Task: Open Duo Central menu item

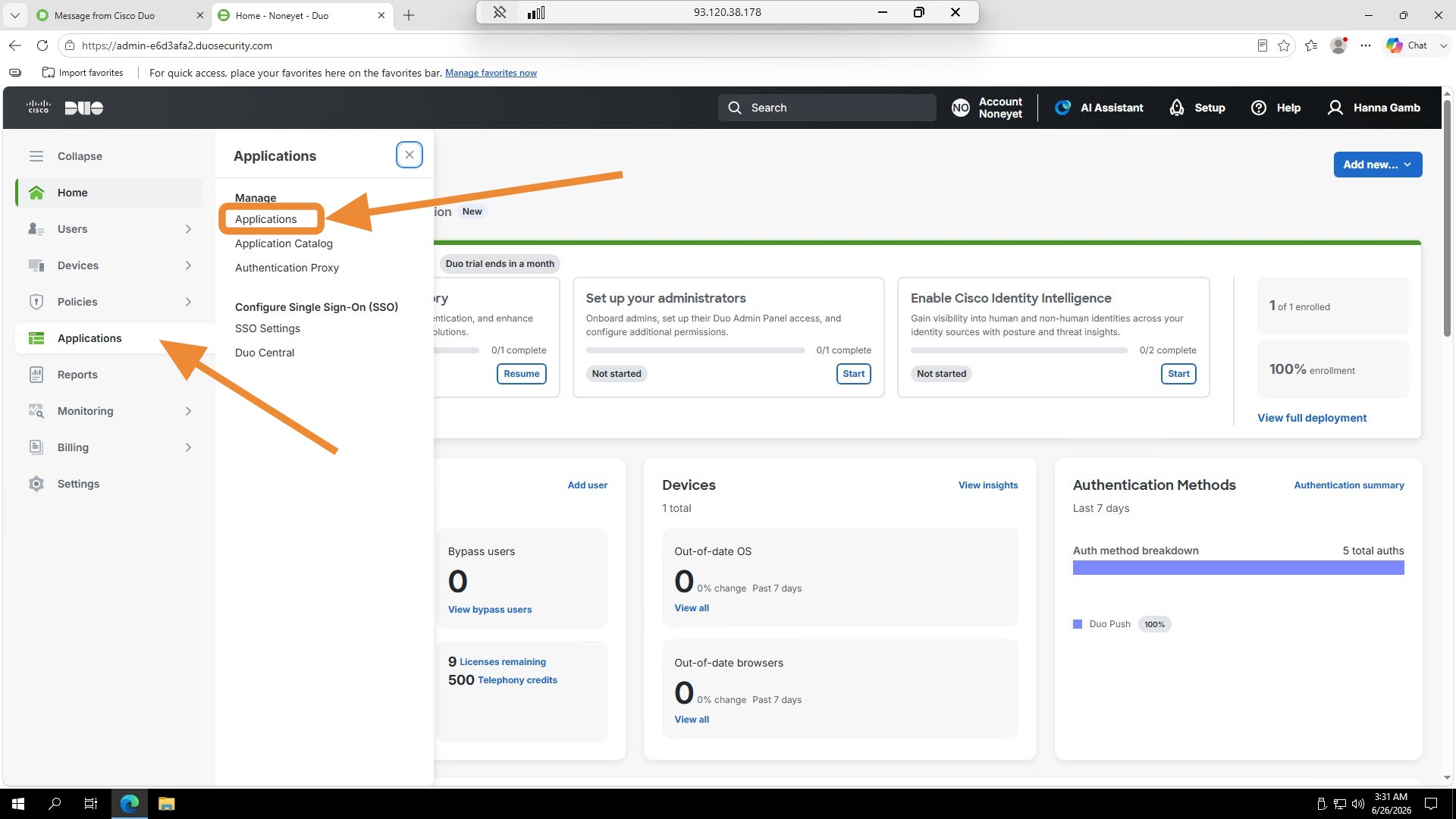Action: [265, 353]
